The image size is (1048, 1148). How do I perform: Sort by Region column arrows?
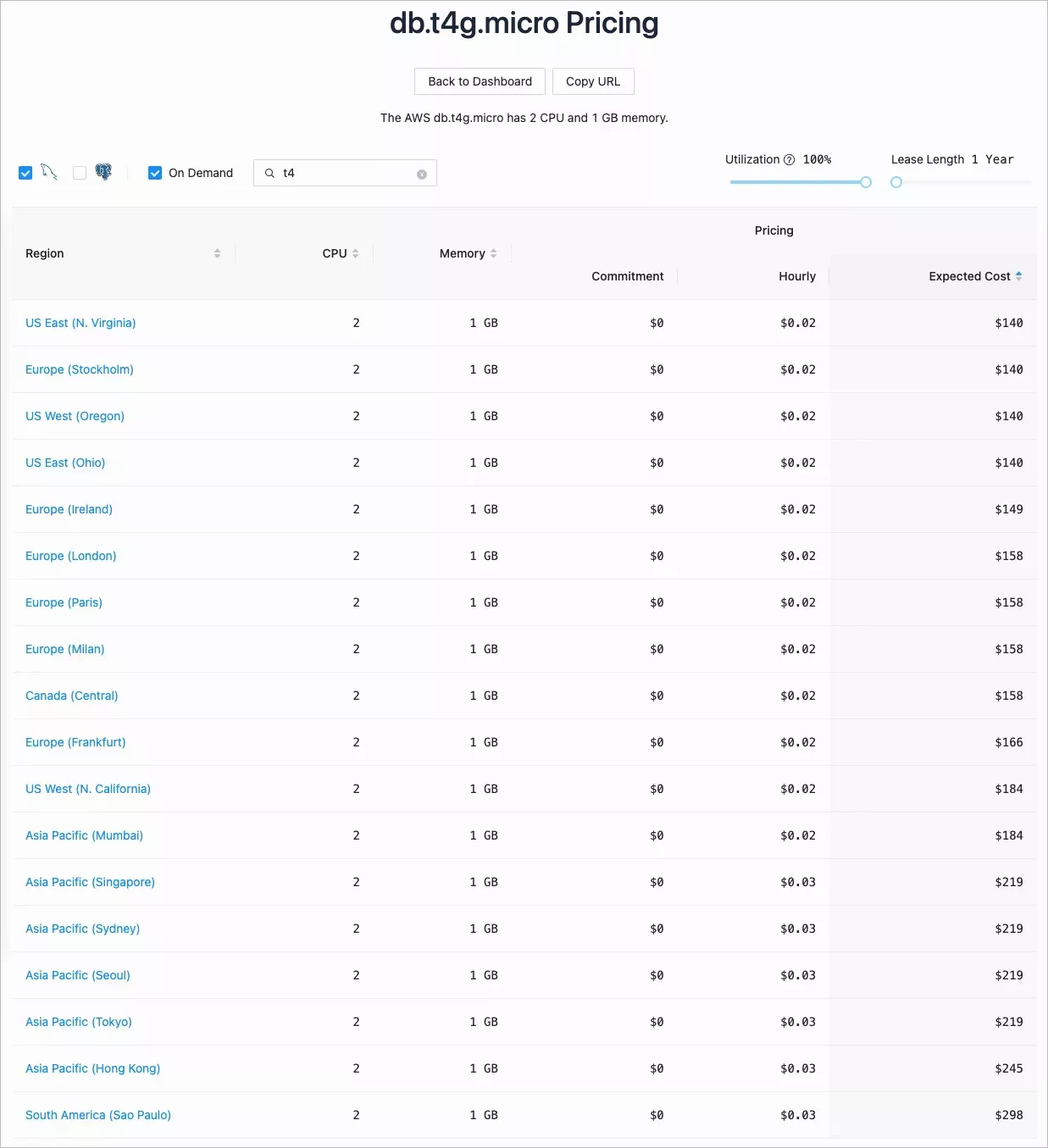217,253
